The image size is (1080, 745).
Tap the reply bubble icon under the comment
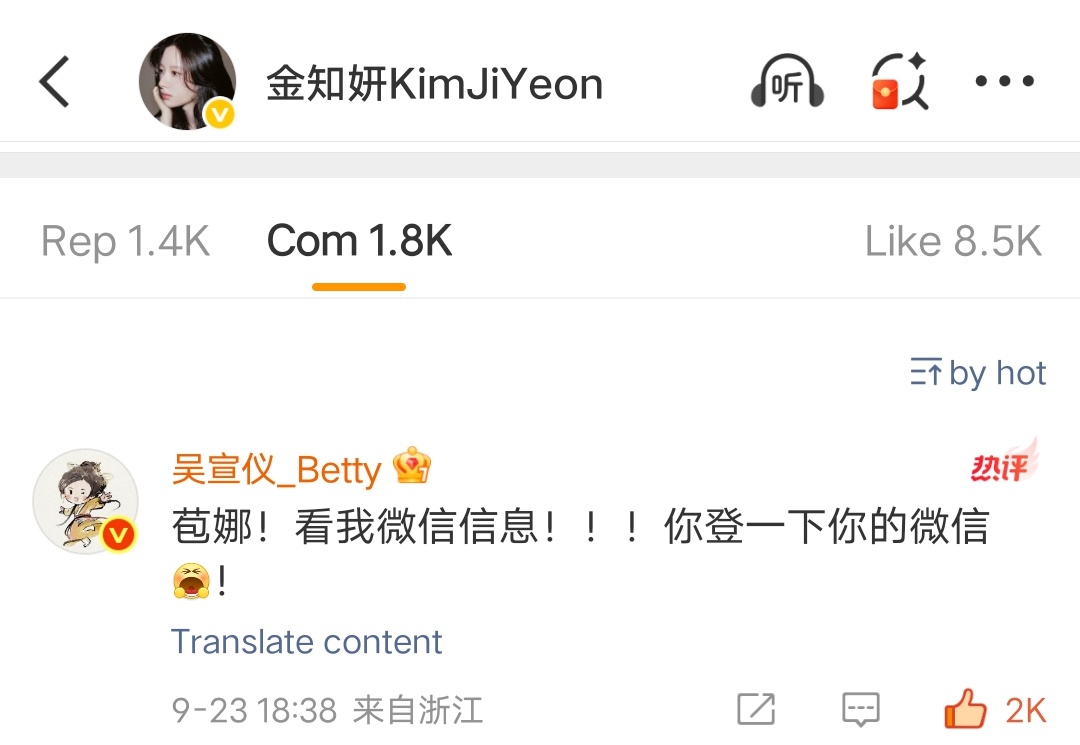(x=861, y=709)
